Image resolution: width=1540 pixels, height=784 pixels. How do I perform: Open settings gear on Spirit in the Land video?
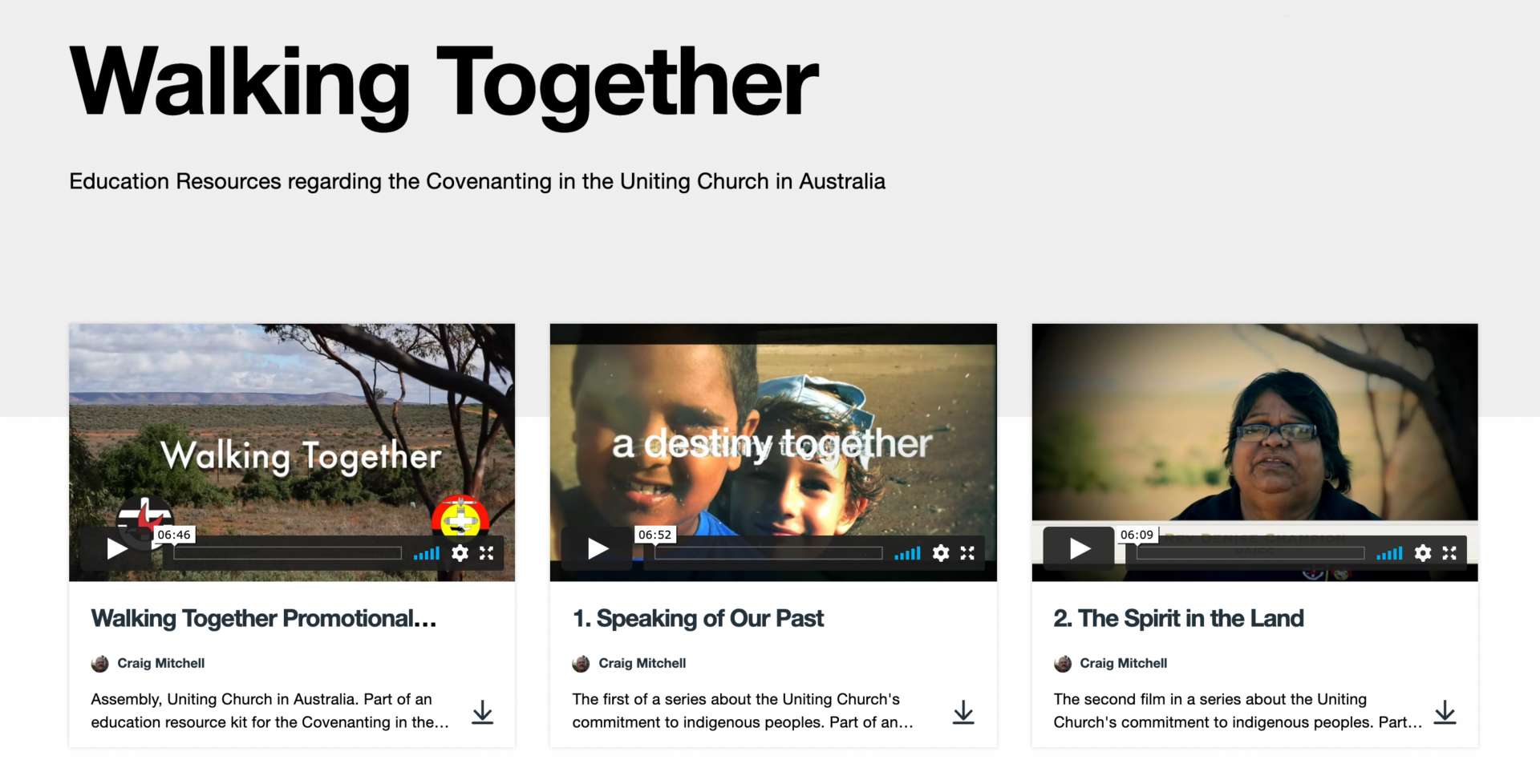pos(1423,553)
